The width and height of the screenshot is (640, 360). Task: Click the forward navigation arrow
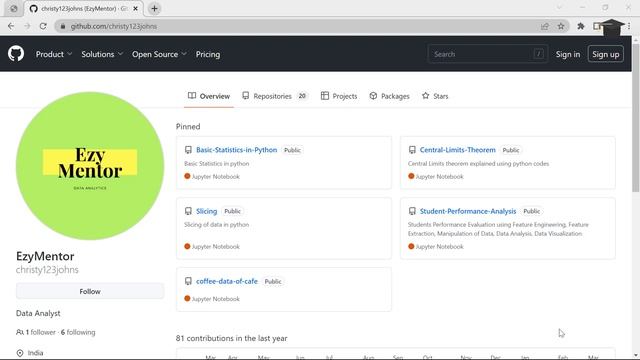click(x=27, y=26)
